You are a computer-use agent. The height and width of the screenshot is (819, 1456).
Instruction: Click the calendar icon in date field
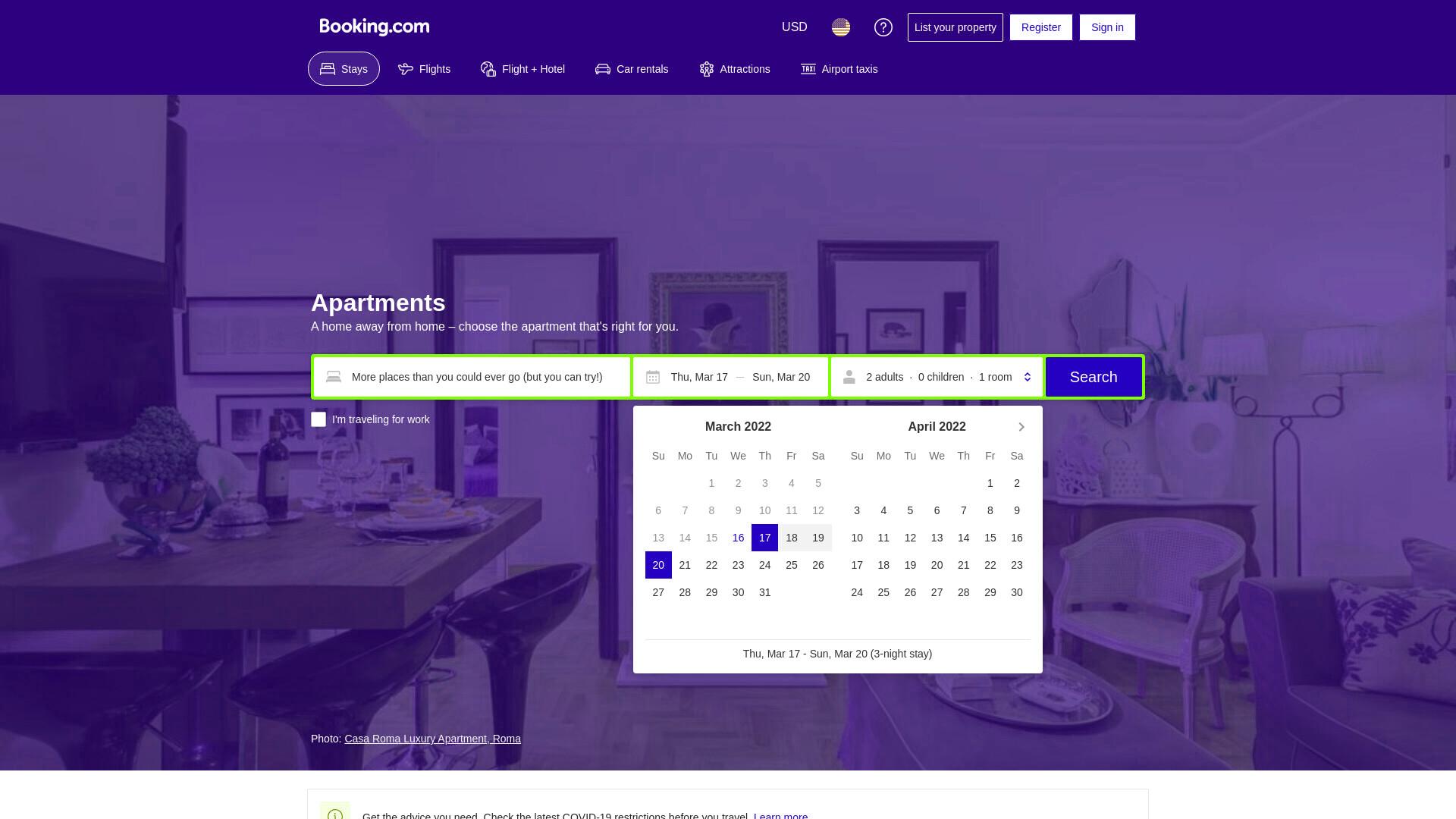[x=653, y=377]
